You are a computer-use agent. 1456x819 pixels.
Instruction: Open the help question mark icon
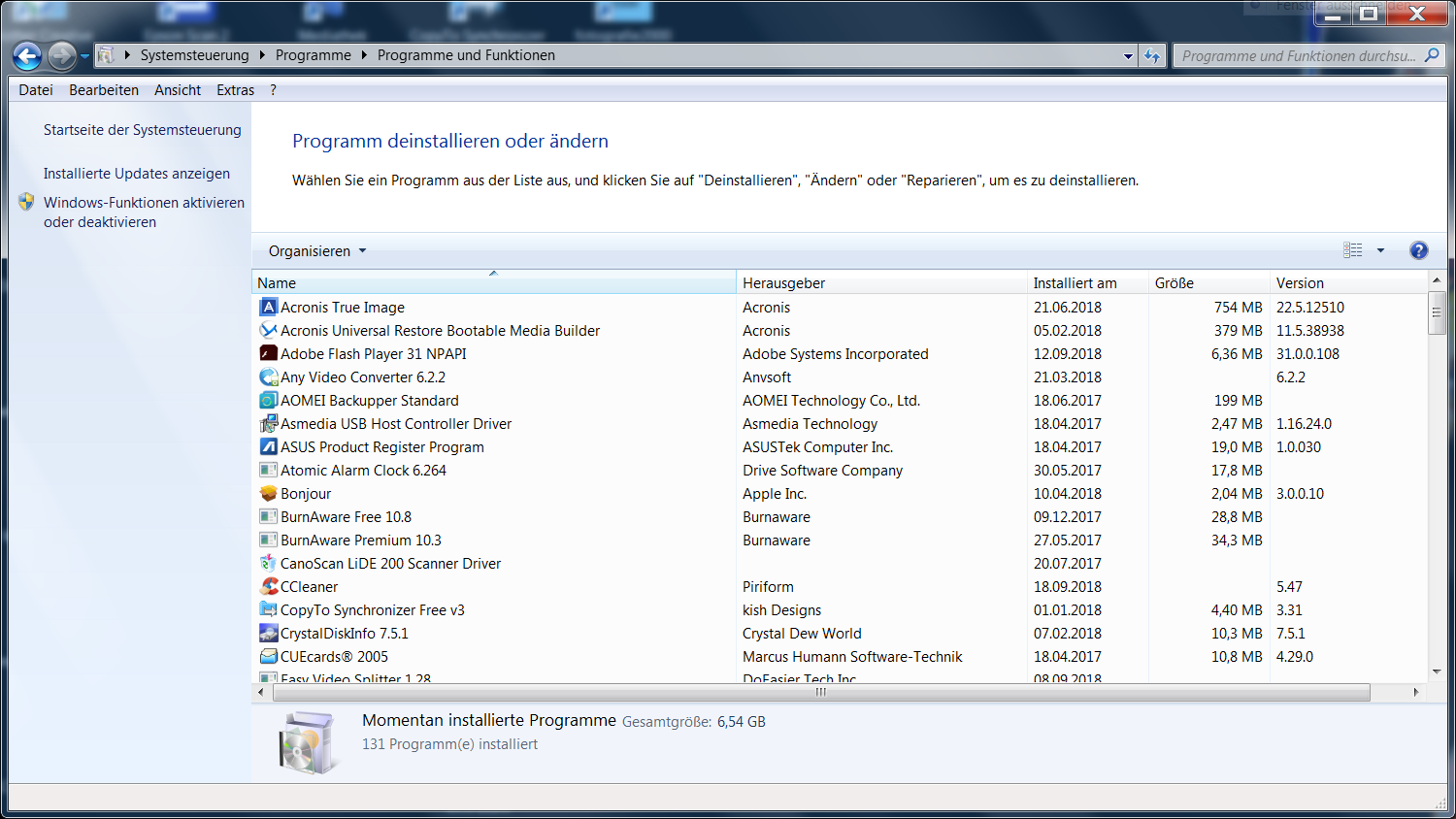click(1418, 250)
